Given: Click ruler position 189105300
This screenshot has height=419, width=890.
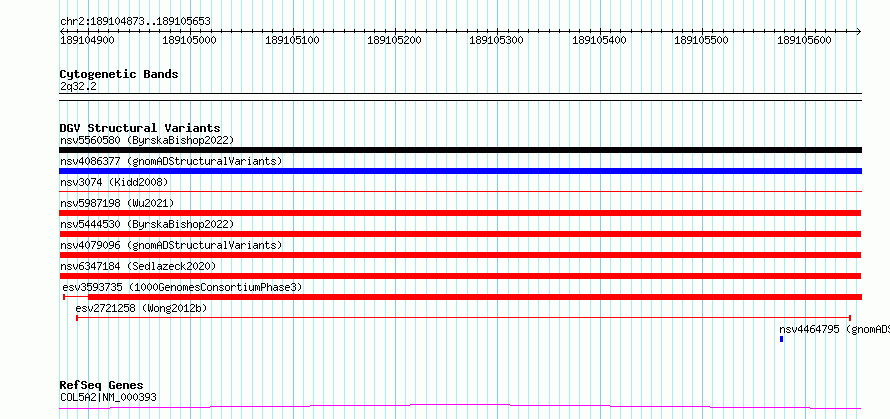Looking at the screenshot, I should coord(497,40).
